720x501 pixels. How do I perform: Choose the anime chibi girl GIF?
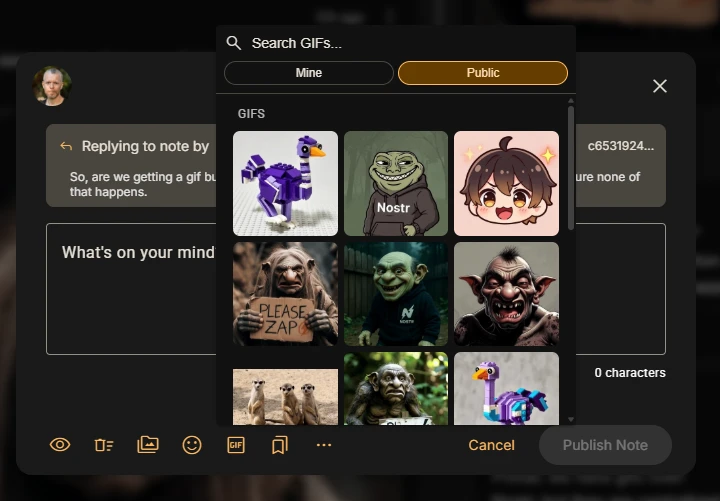(x=506, y=184)
